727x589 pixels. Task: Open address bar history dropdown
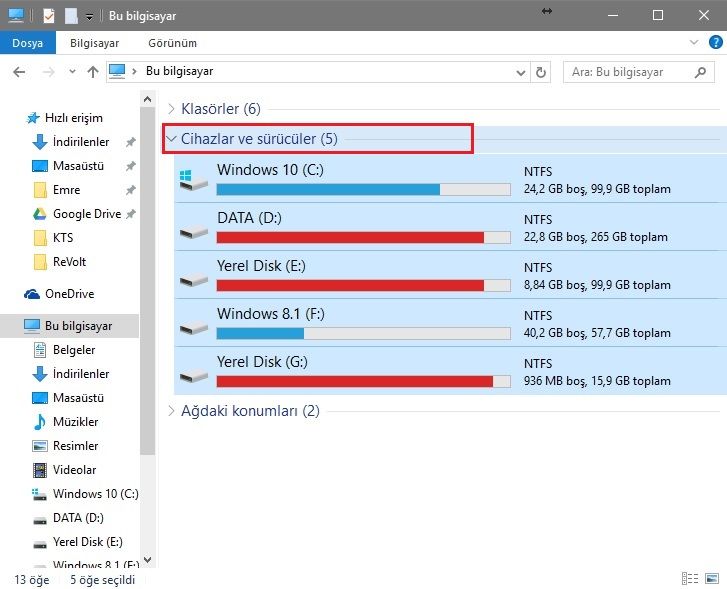tap(521, 72)
